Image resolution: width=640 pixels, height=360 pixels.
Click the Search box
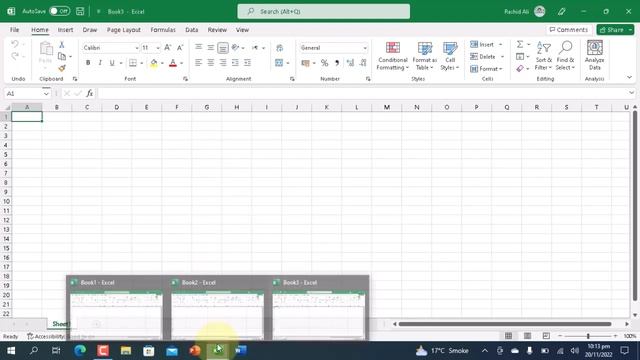click(x=324, y=11)
